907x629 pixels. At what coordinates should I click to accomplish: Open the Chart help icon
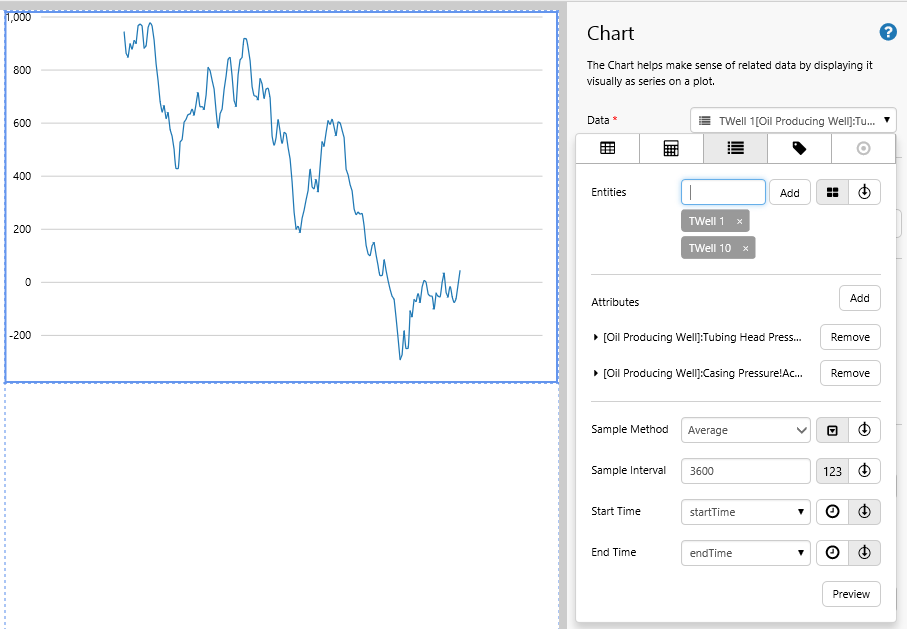click(x=888, y=32)
